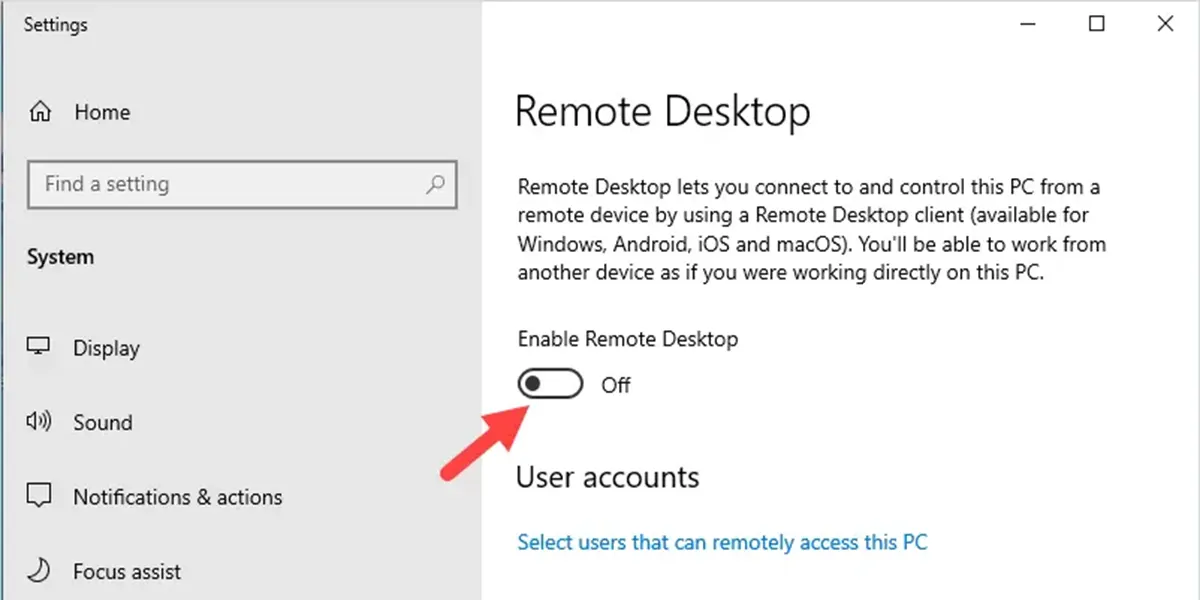The width and height of the screenshot is (1200, 600).
Task: Click the Home house icon
Action: pyautogui.click(x=39, y=112)
